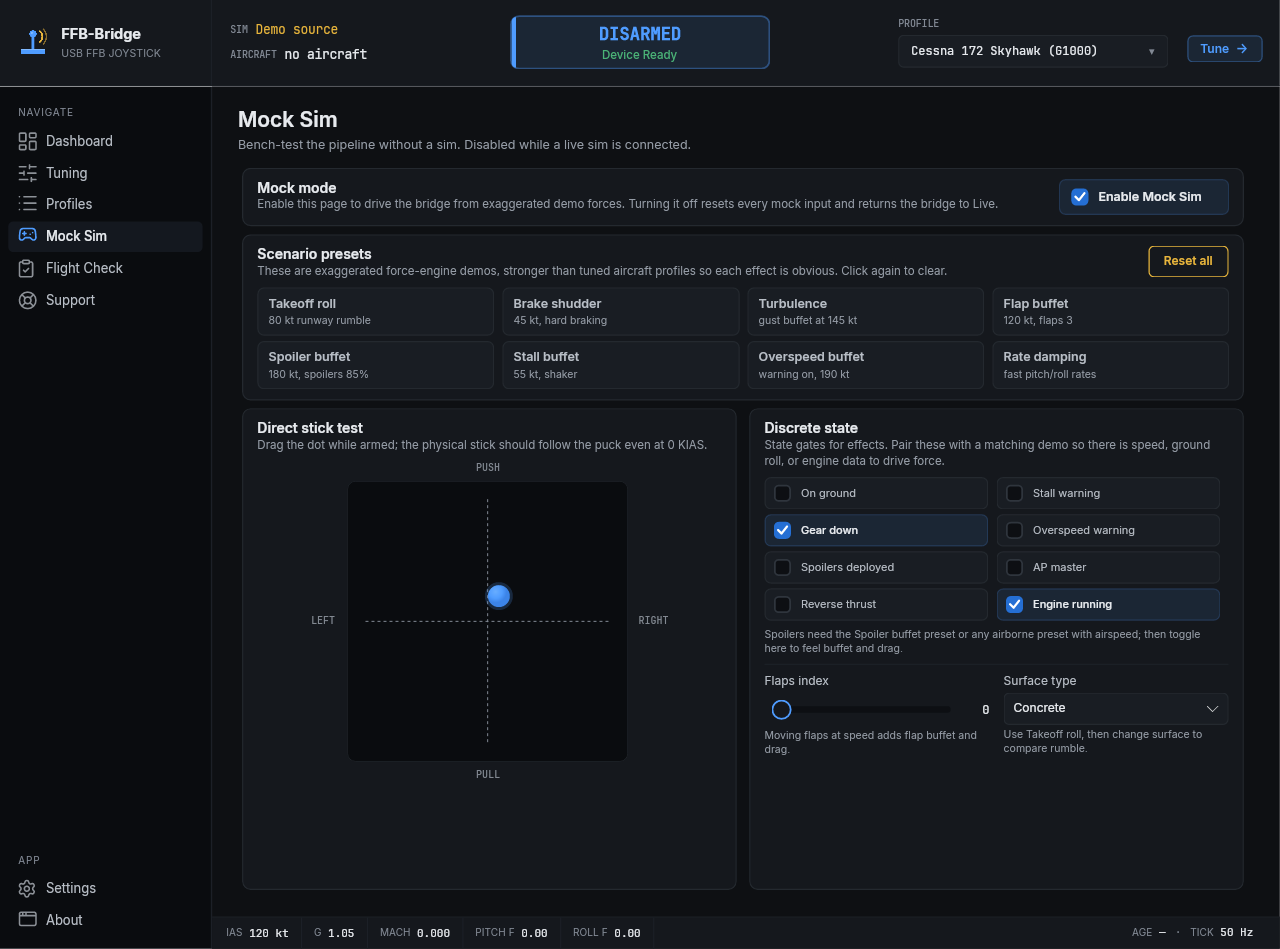Click the IAS 120 kt readout
This screenshot has height=949, width=1280.
(257, 933)
